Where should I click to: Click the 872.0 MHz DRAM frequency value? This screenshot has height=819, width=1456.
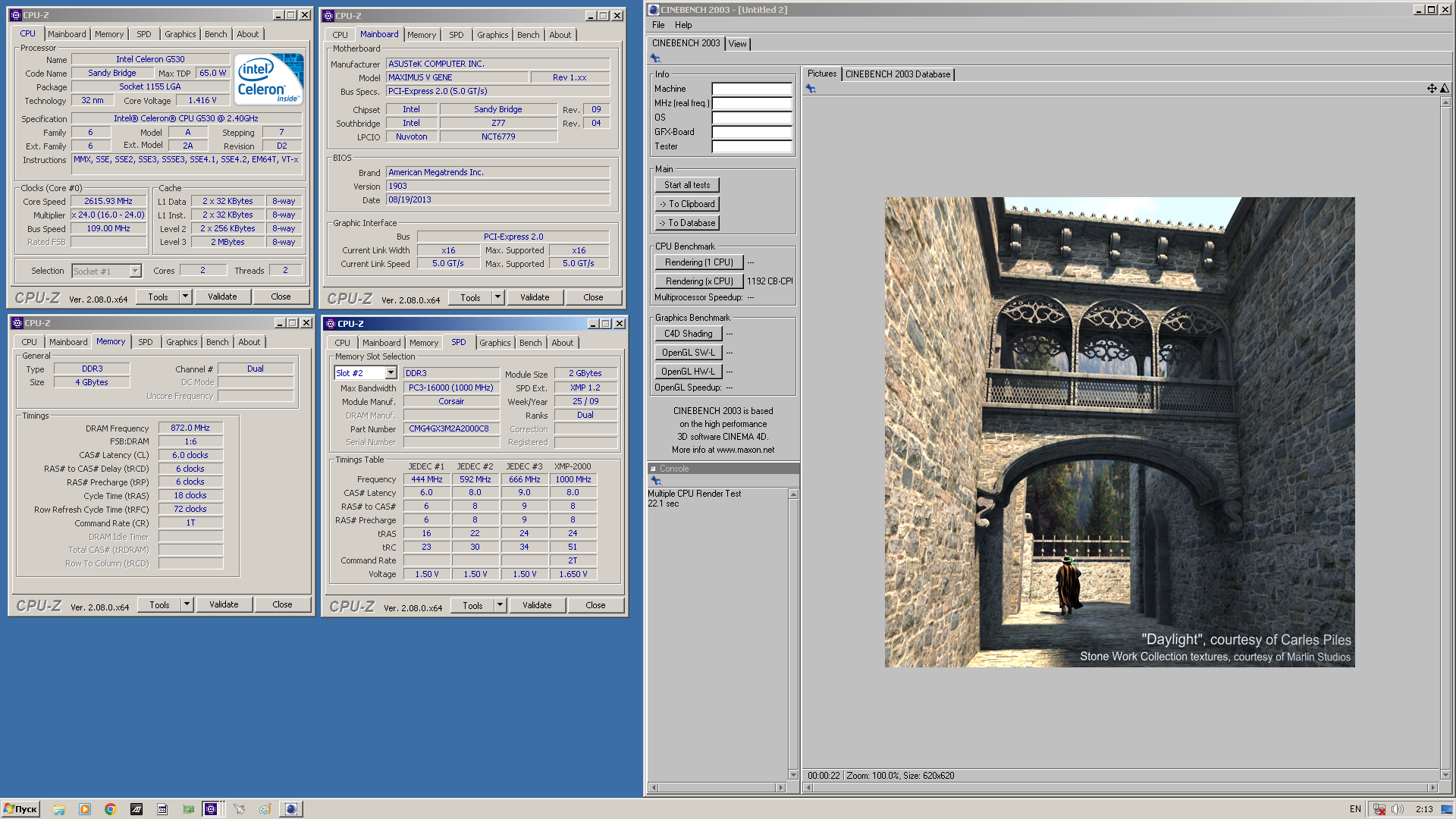(190, 428)
